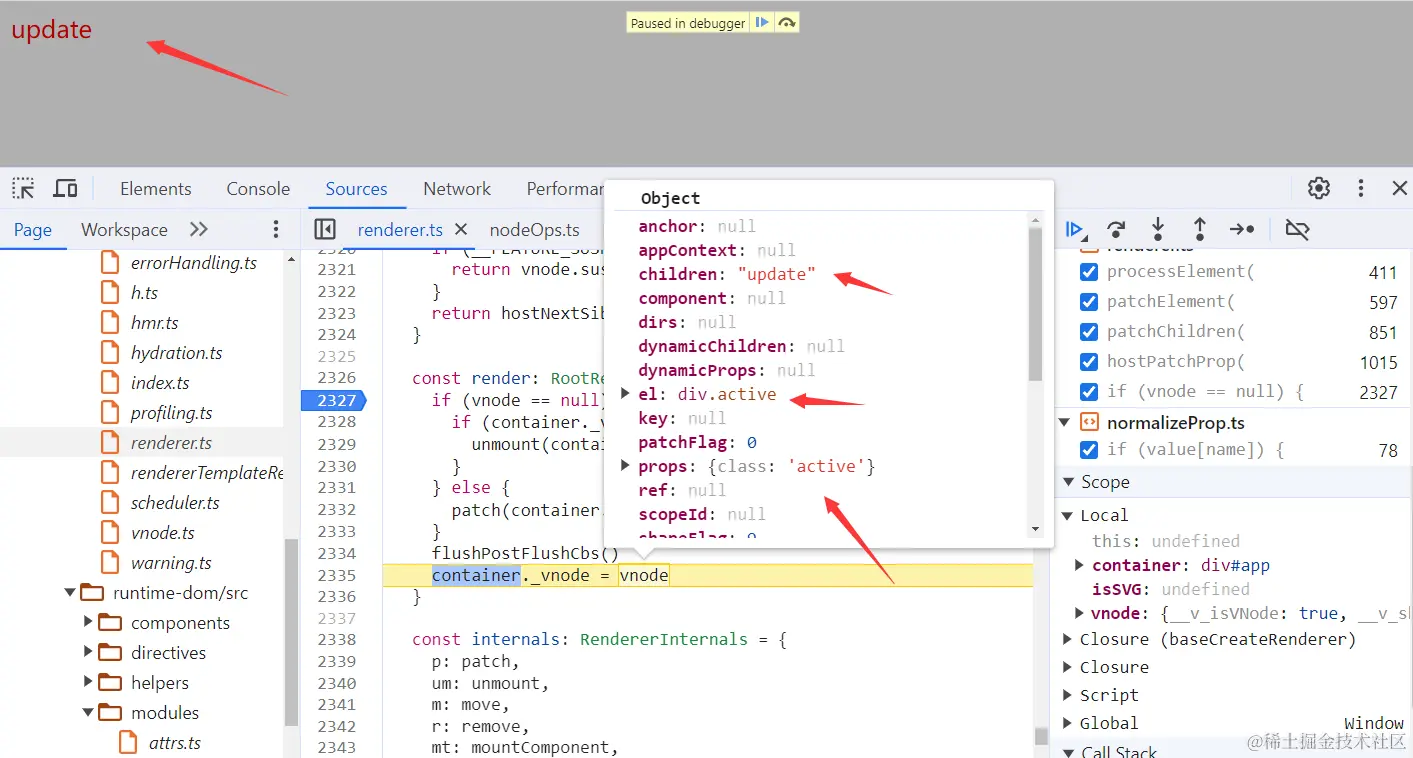The height and width of the screenshot is (758, 1413).
Task: Toggle the file navigator sidebar icon
Action: (324, 229)
